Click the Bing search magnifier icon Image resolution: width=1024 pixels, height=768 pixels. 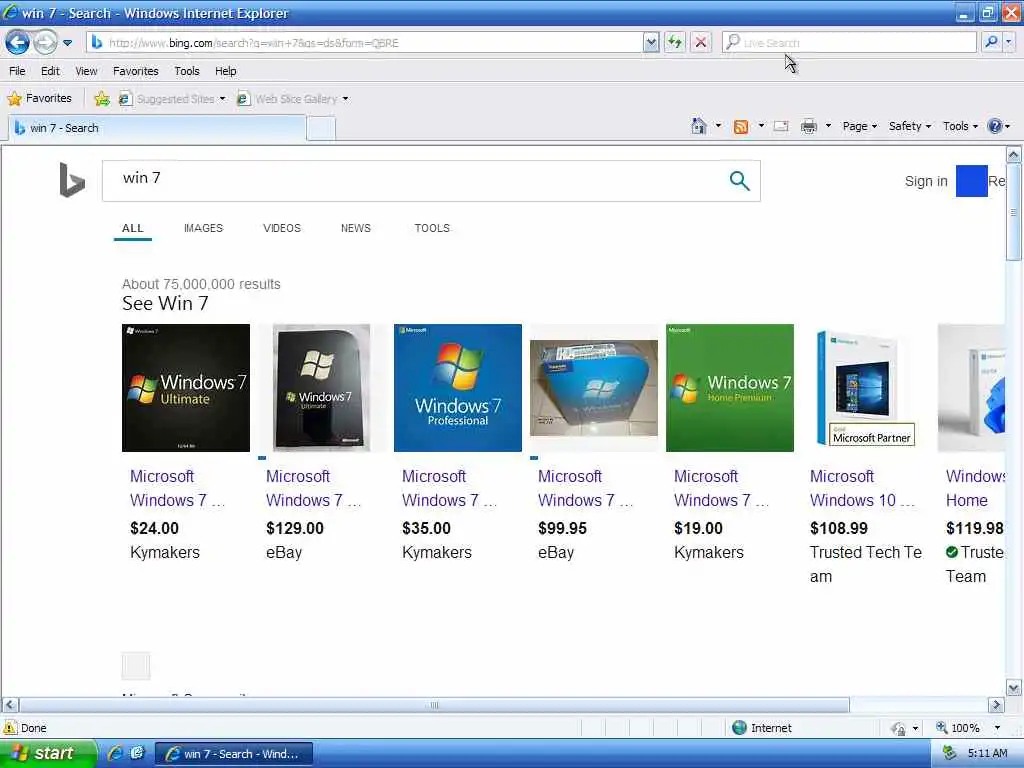pos(739,181)
